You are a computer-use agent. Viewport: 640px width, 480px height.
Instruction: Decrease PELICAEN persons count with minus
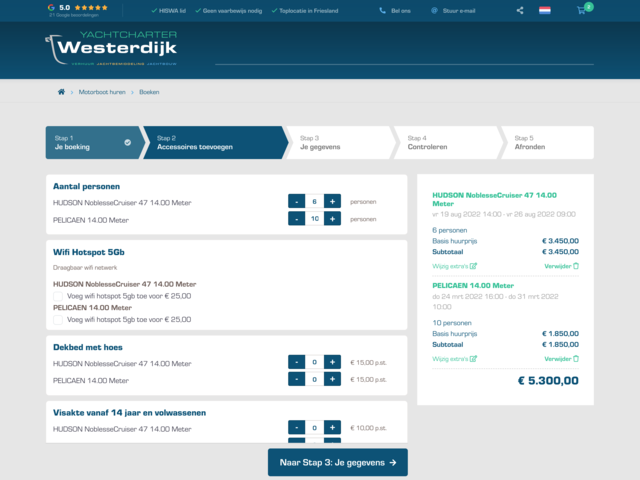(x=296, y=219)
